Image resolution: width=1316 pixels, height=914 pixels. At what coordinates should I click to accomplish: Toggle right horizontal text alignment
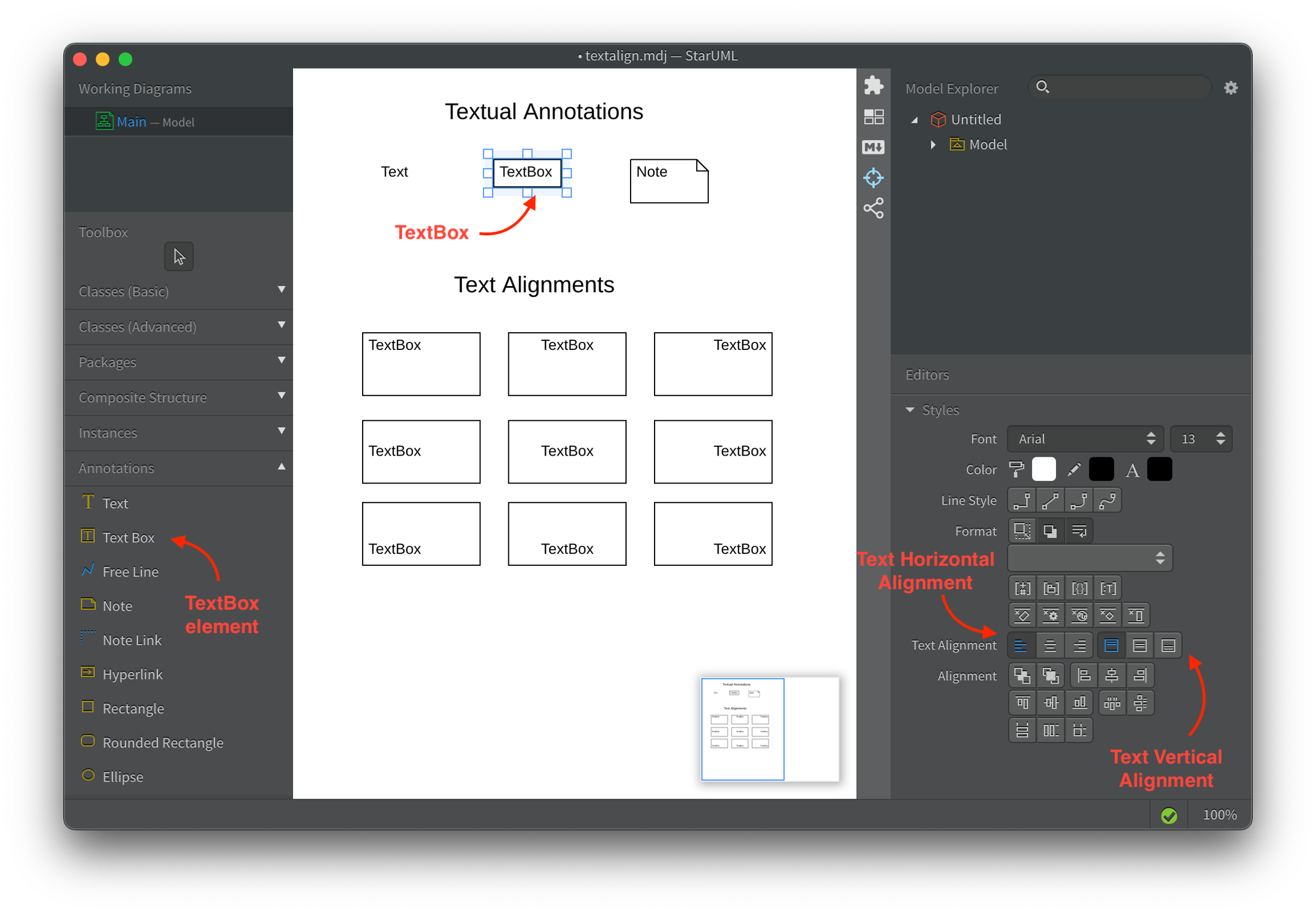pyautogui.click(x=1079, y=646)
